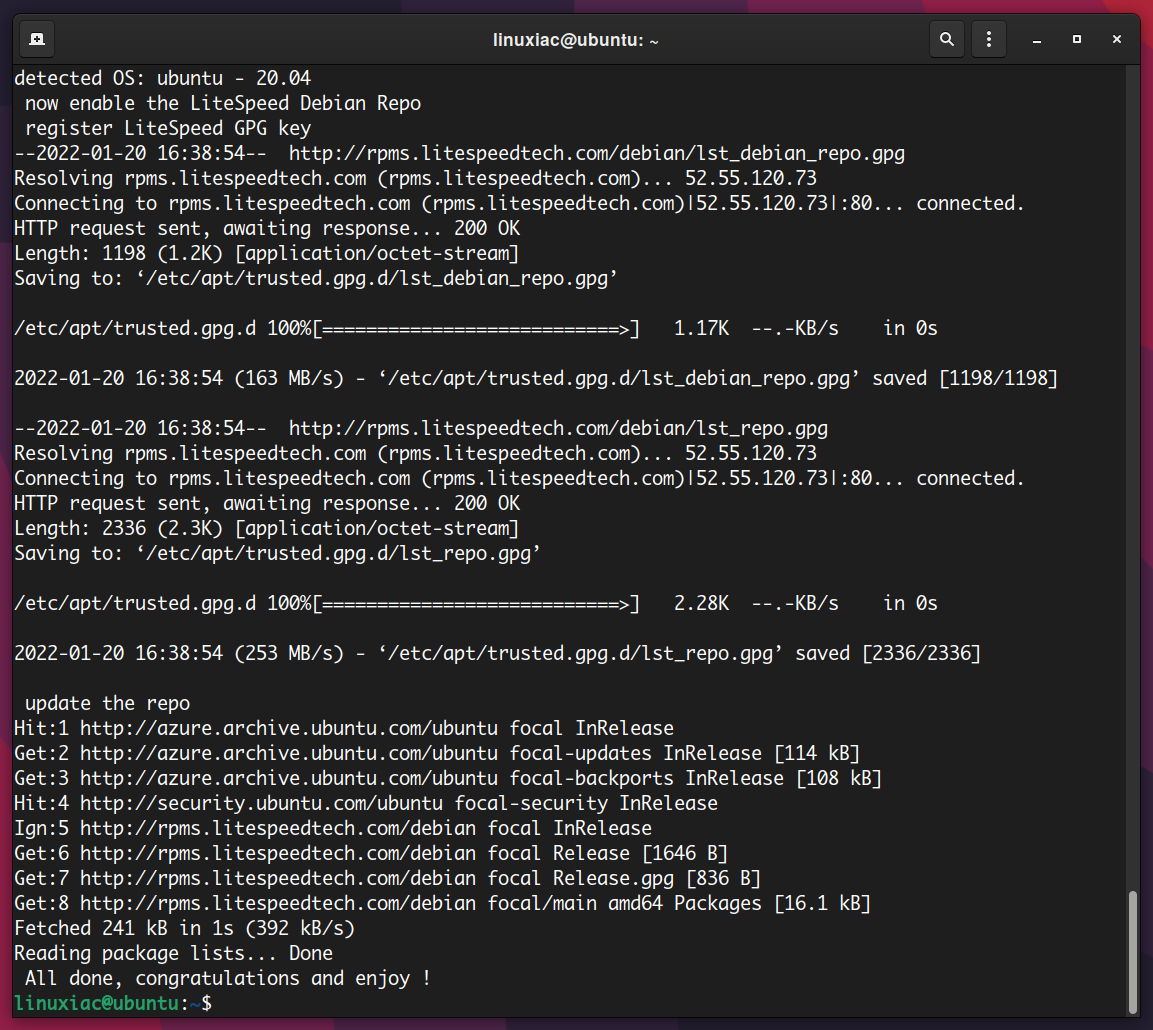Click "Saving to: '/etc/apt/trusted.gpg.d/lst_debian_repo.gpg'" line
The height and width of the screenshot is (1030, 1153).
(315, 278)
